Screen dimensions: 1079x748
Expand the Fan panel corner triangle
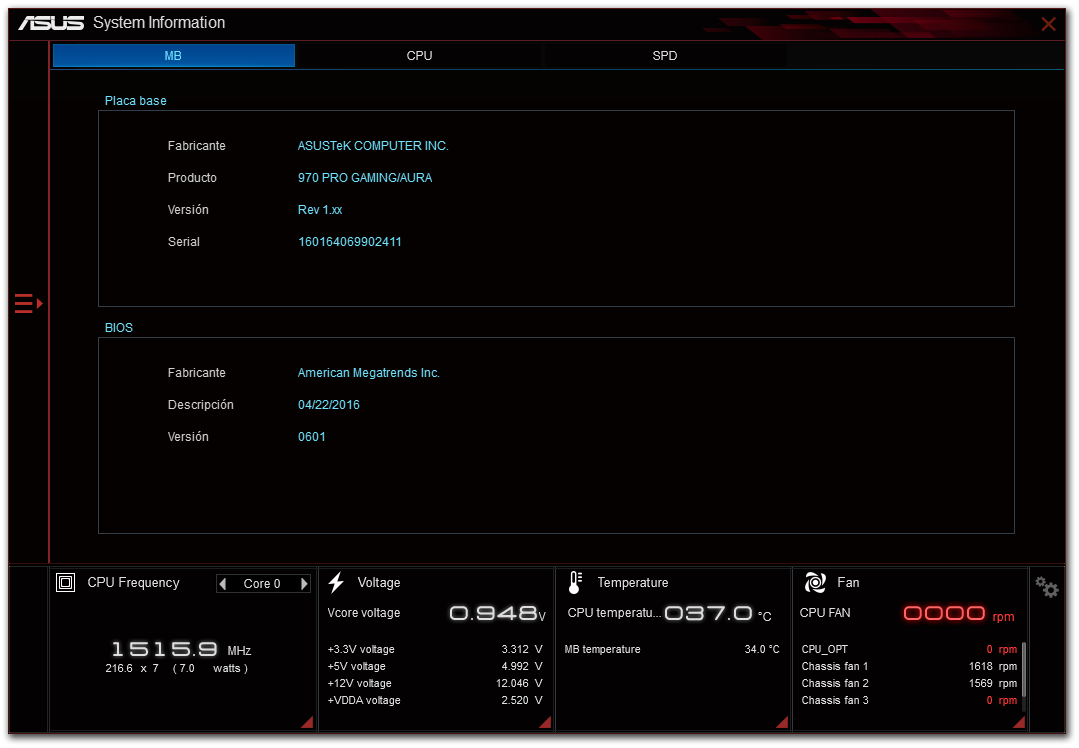click(1019, 722)
